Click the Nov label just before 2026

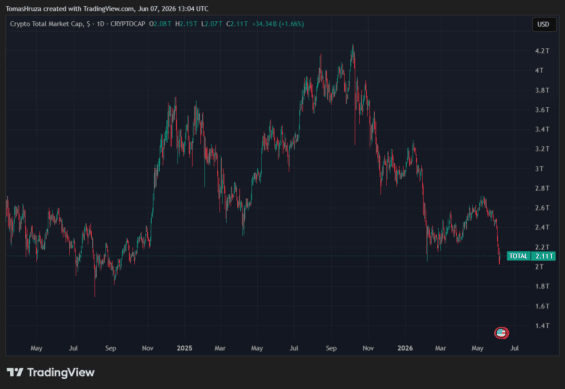click(368, 348)
